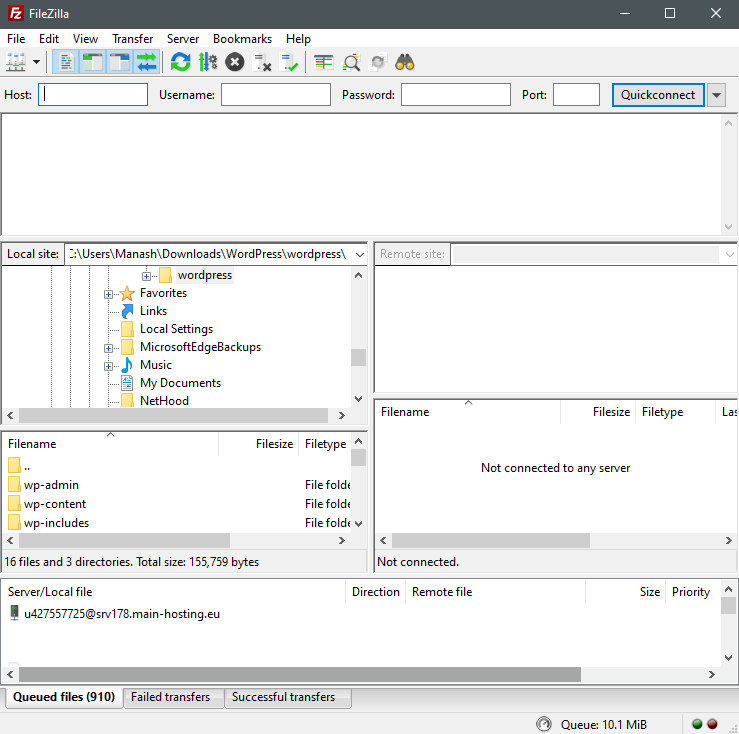The width and height of the screenshot is (739, 734).
Task: Focus the Host input field
Action: click(x=93, y=95)
